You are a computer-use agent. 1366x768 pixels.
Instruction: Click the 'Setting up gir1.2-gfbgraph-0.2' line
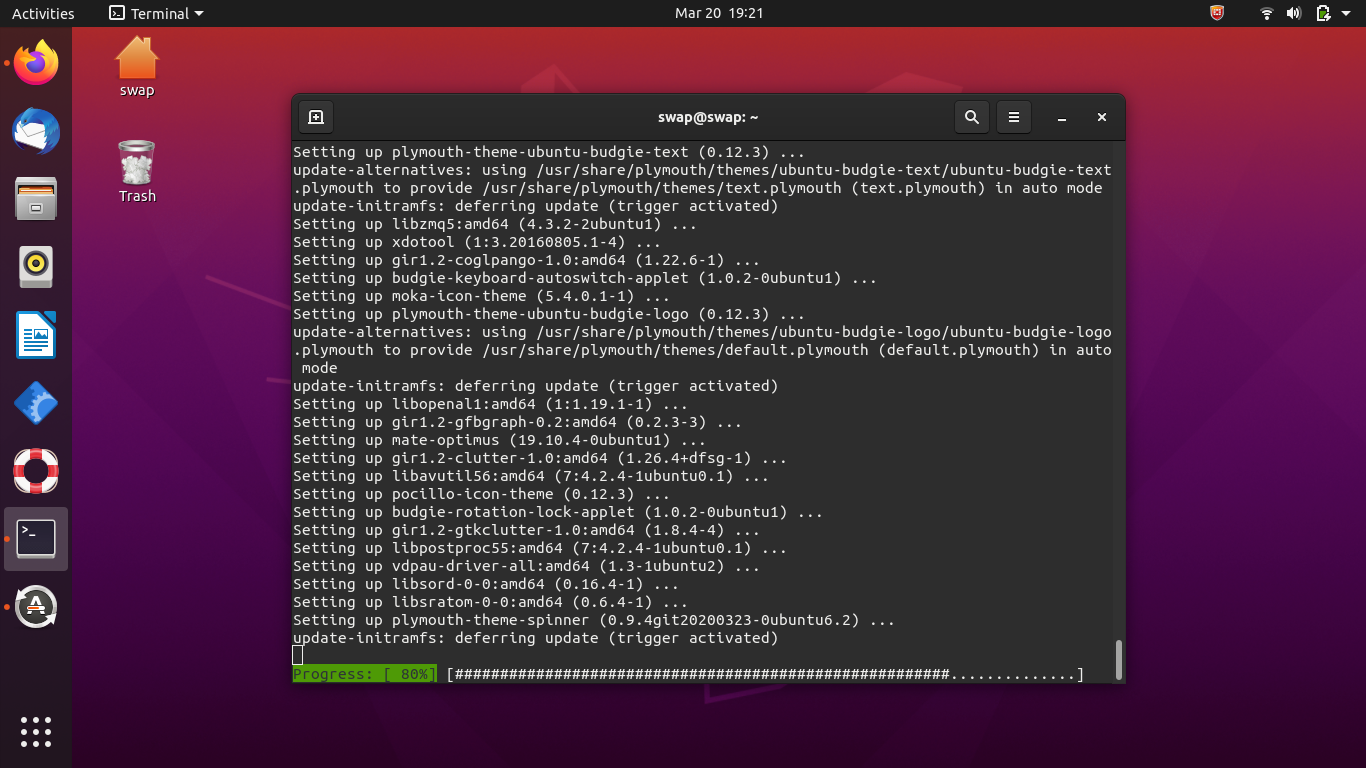tap(518, 422)
